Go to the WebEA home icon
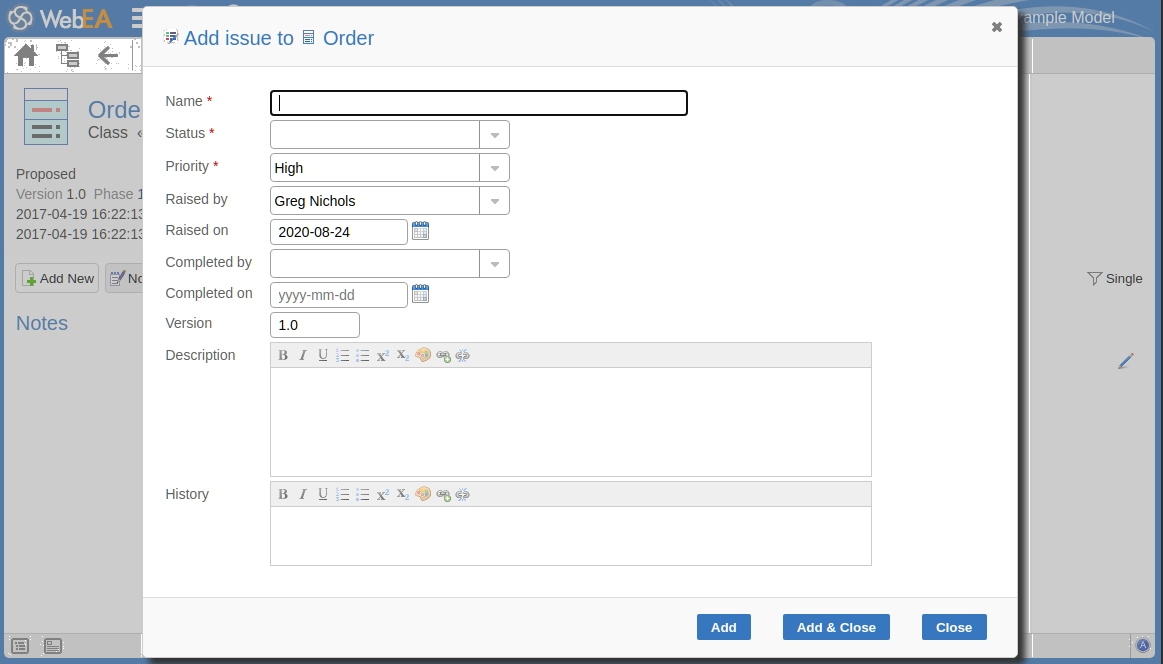The height and width of the screenshot is (664, 1163). click(x=26, y=56)
